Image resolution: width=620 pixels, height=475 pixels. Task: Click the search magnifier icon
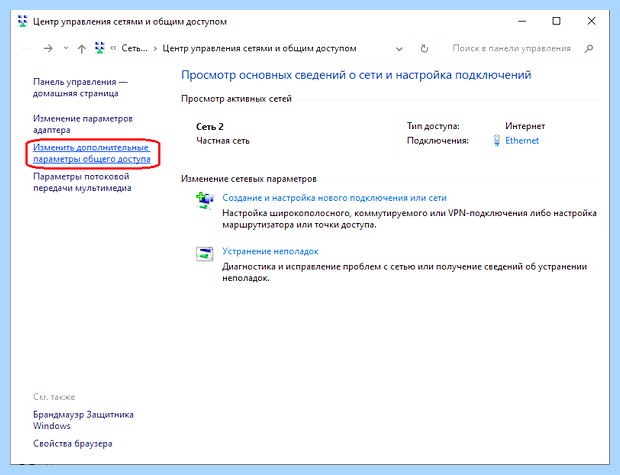tap(589, 49)
